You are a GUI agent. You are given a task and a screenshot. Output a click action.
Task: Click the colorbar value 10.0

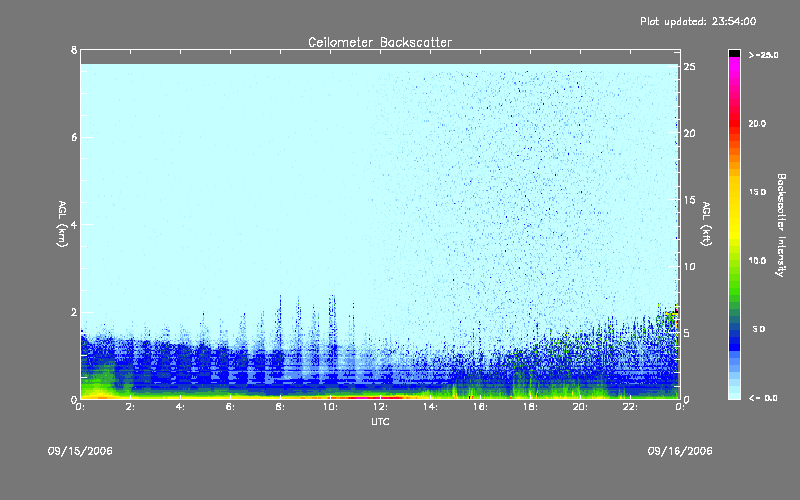[757, 261]
